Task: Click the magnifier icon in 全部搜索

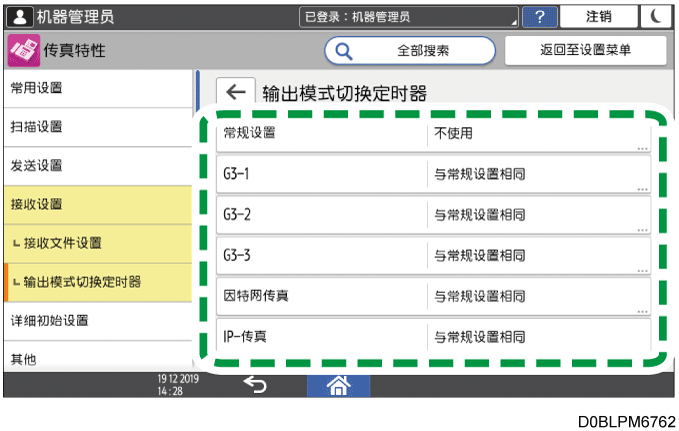Action: [x=343, y=50]
